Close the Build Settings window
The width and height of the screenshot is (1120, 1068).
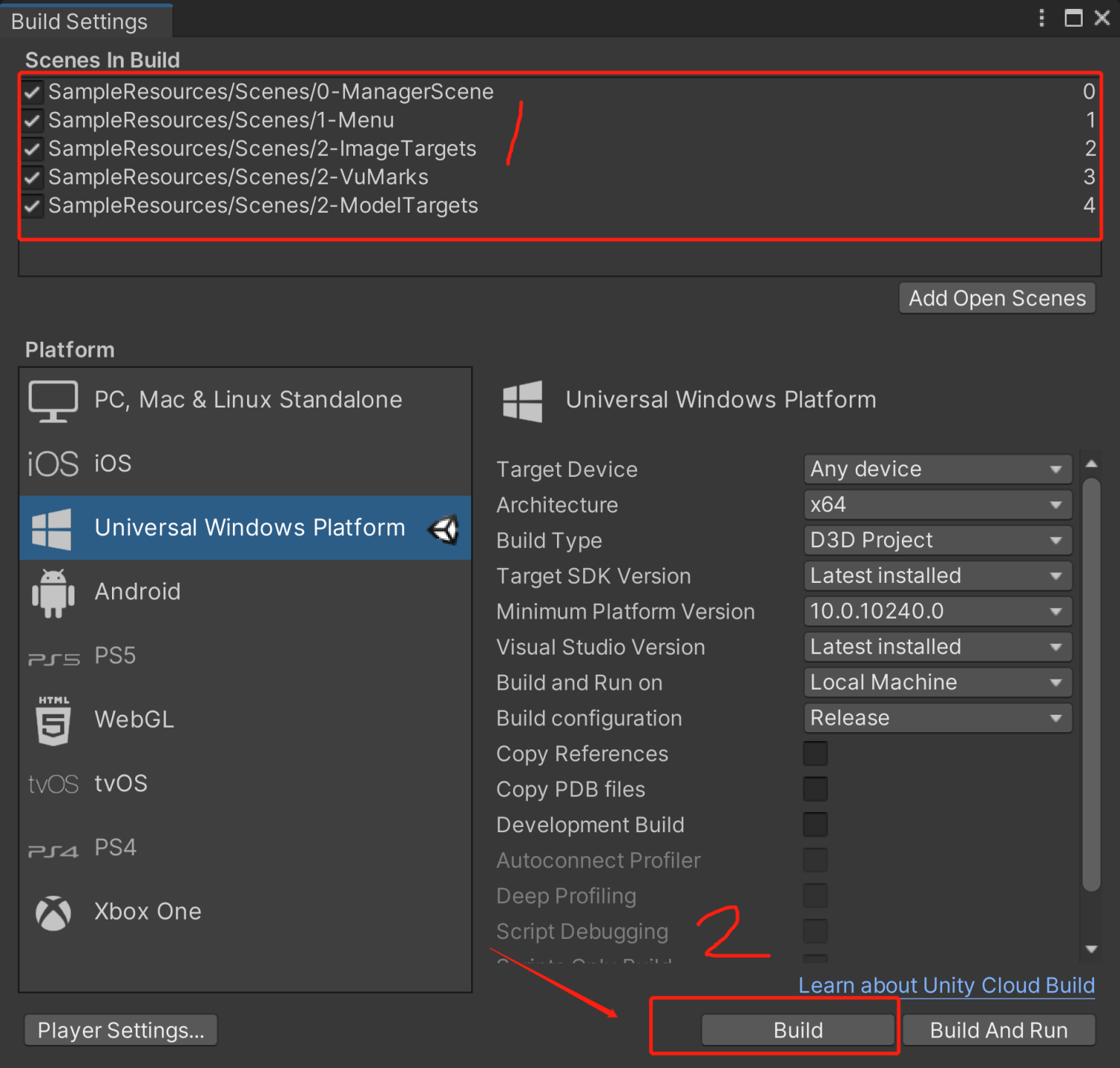(x=1102, y=18)
